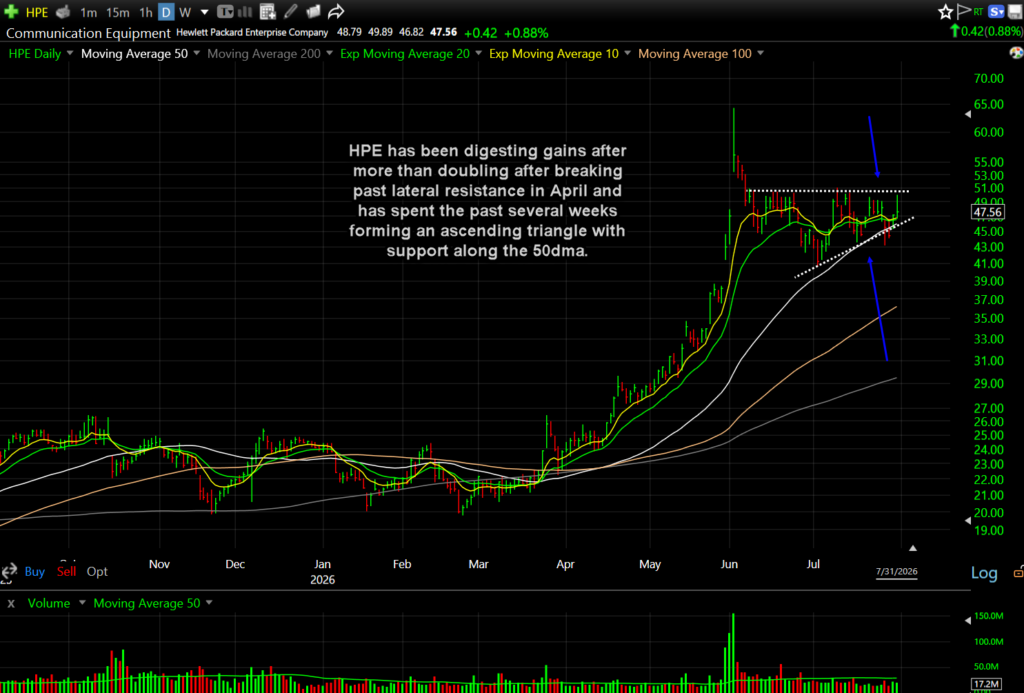Click the 48.79 open price value
The height and width of the screenshot is (693, 1024).
pyautogui.click(x=349, y=33)
